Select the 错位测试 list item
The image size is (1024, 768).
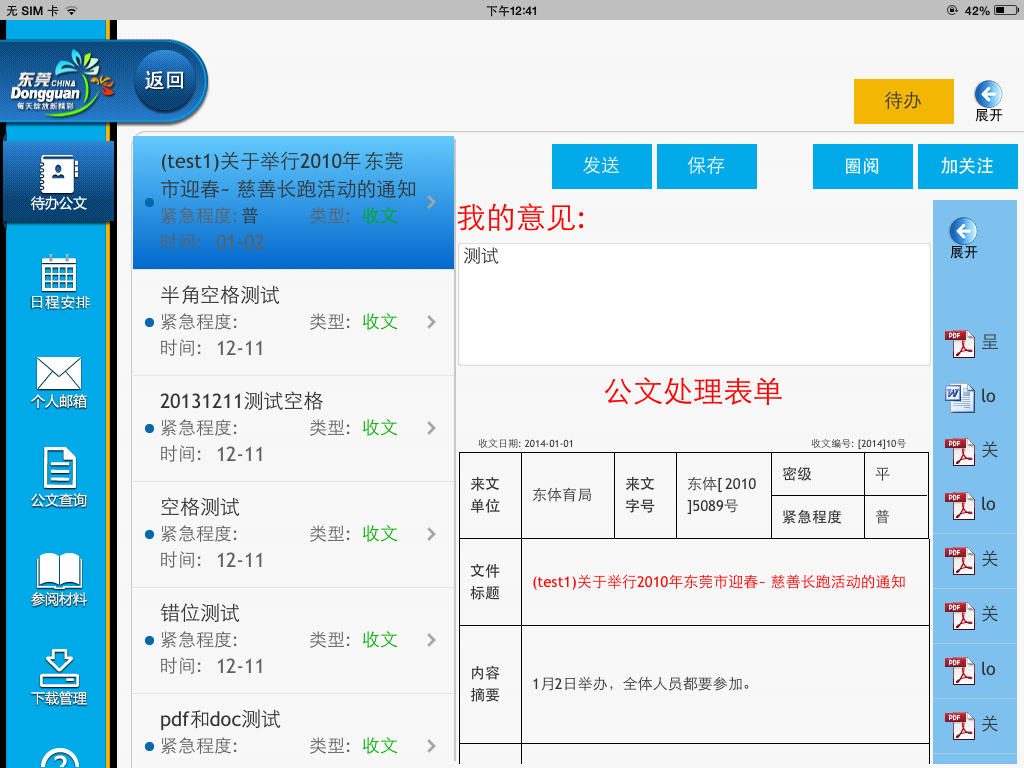pyautogui.click(x=293, y=641)
